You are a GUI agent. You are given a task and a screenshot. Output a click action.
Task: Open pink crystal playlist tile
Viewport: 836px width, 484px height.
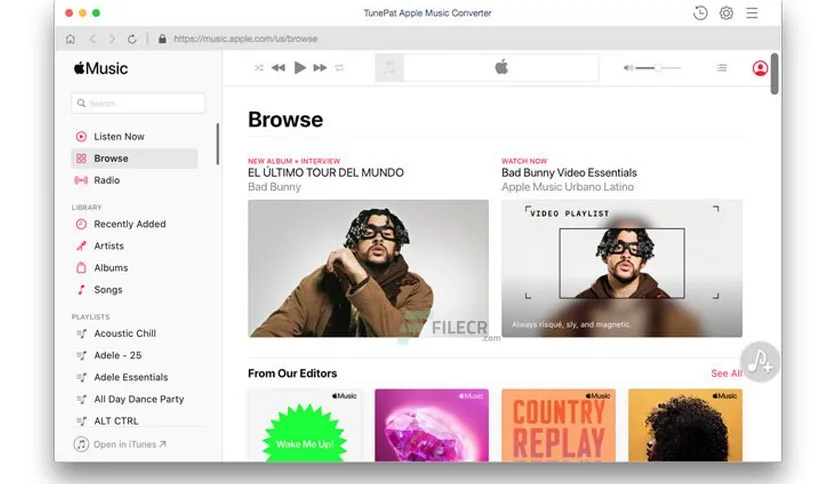tap(431, 425)
